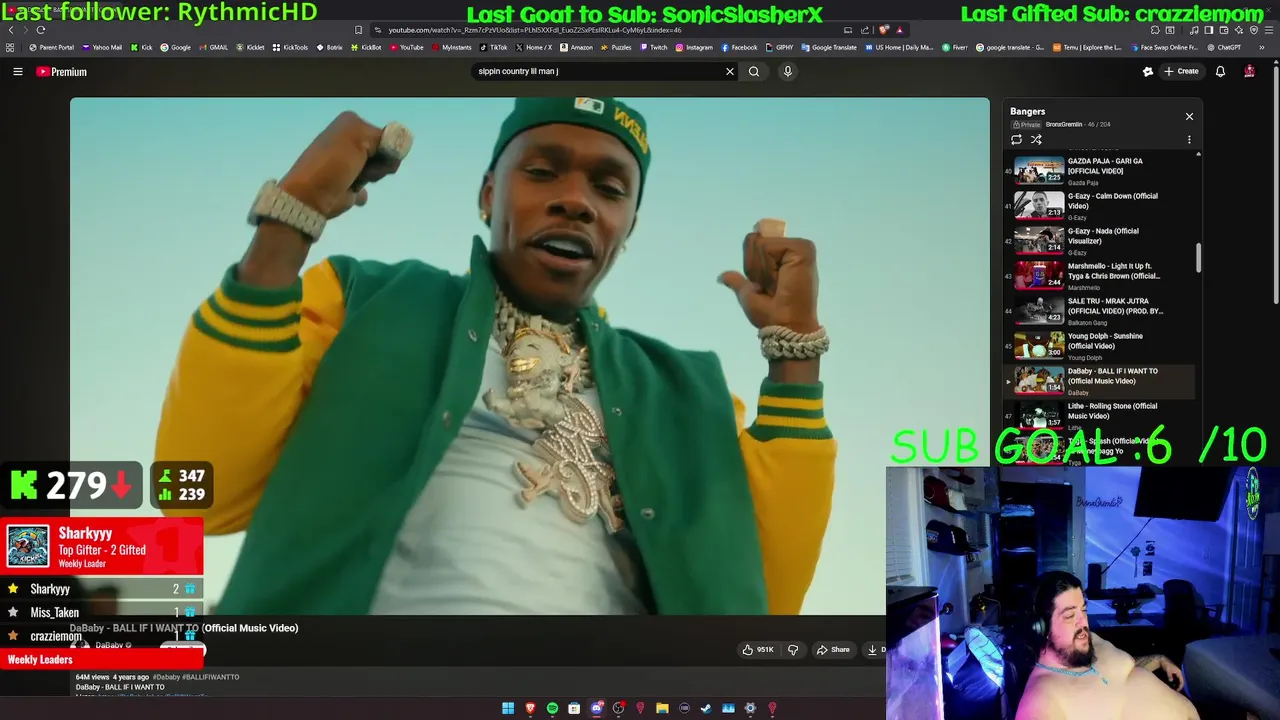Click the Create button
The height and width of the screenshot is (720, 1280).
pos(1181,71)
